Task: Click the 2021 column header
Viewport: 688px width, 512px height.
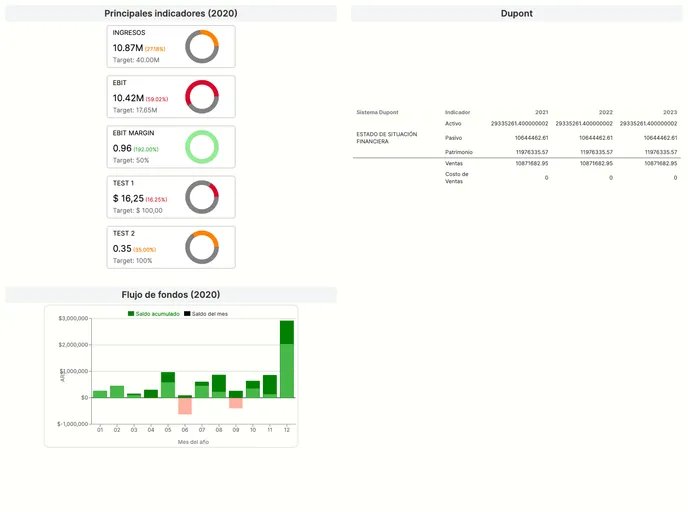Action: pyautogui.click(x=541, y=112)
